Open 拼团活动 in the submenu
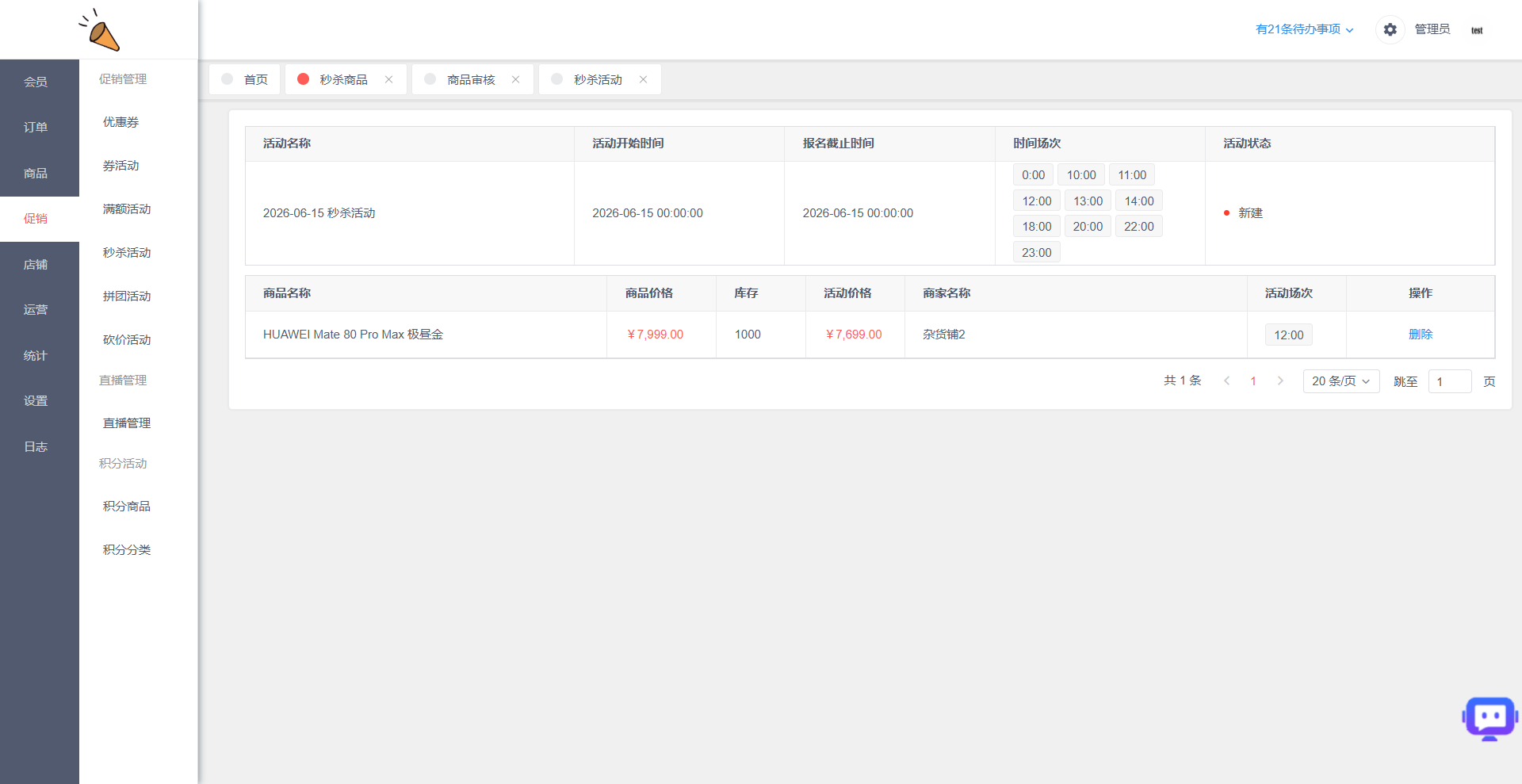The width and height of the screenshot is (1522, 784). (127, 296)
